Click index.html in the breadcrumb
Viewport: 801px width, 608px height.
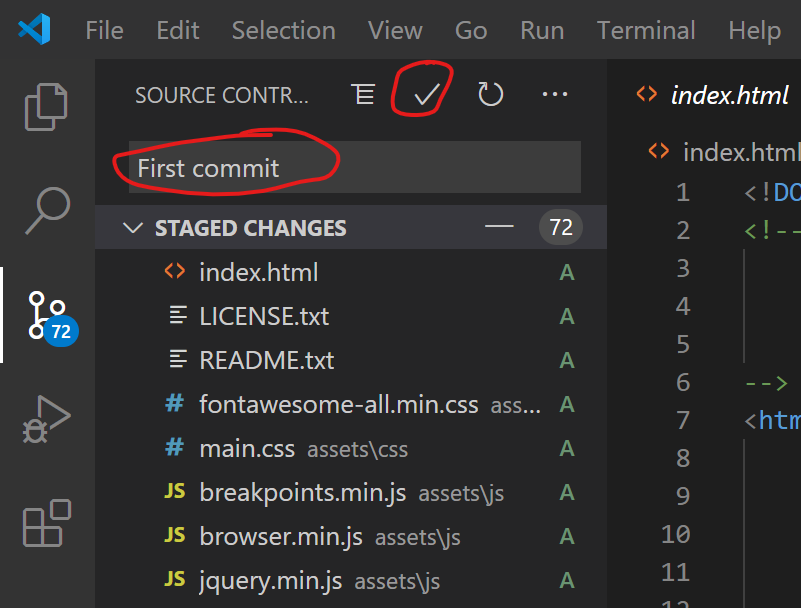click(738, 152)
